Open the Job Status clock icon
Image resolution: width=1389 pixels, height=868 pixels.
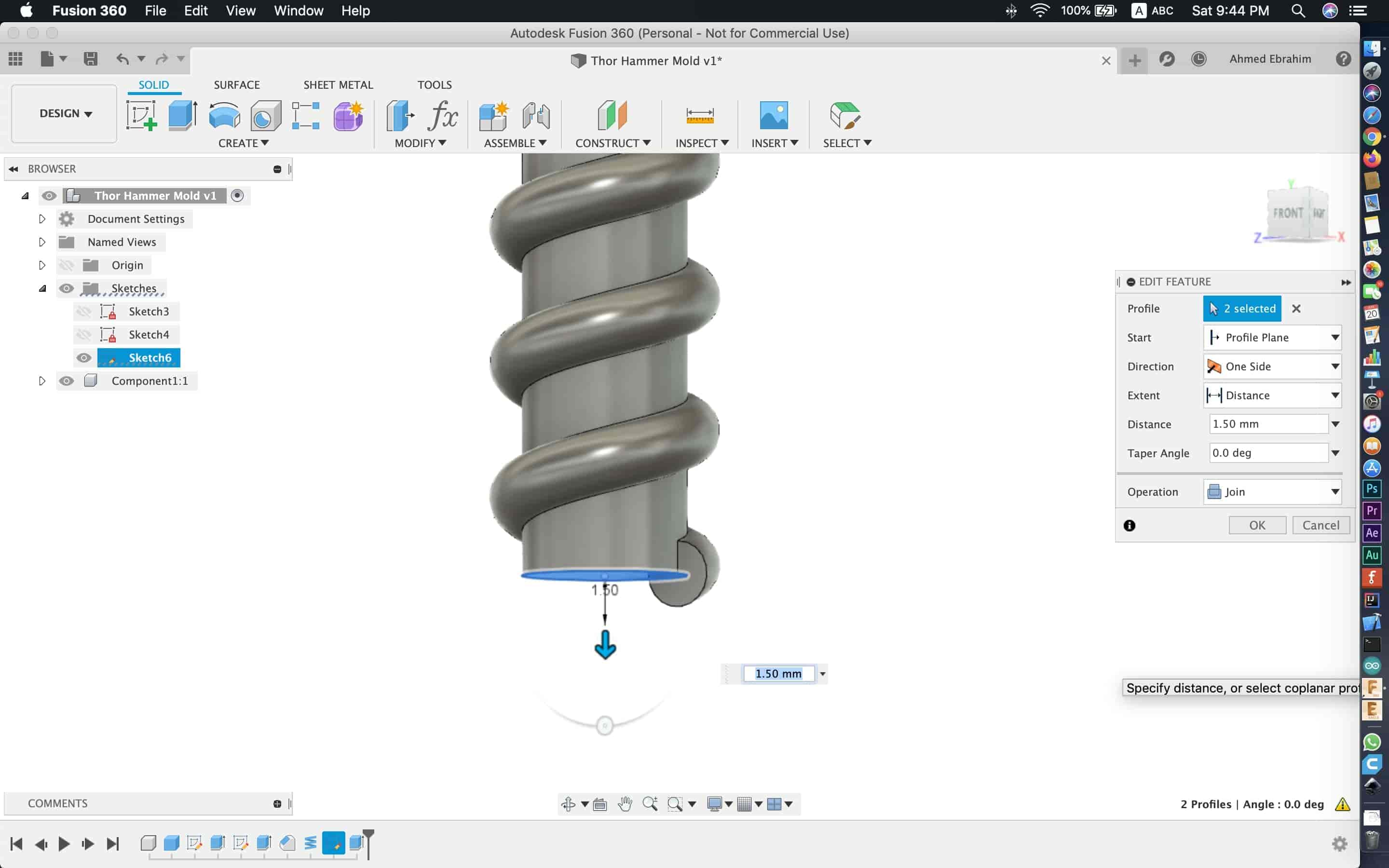point(1198,59)
